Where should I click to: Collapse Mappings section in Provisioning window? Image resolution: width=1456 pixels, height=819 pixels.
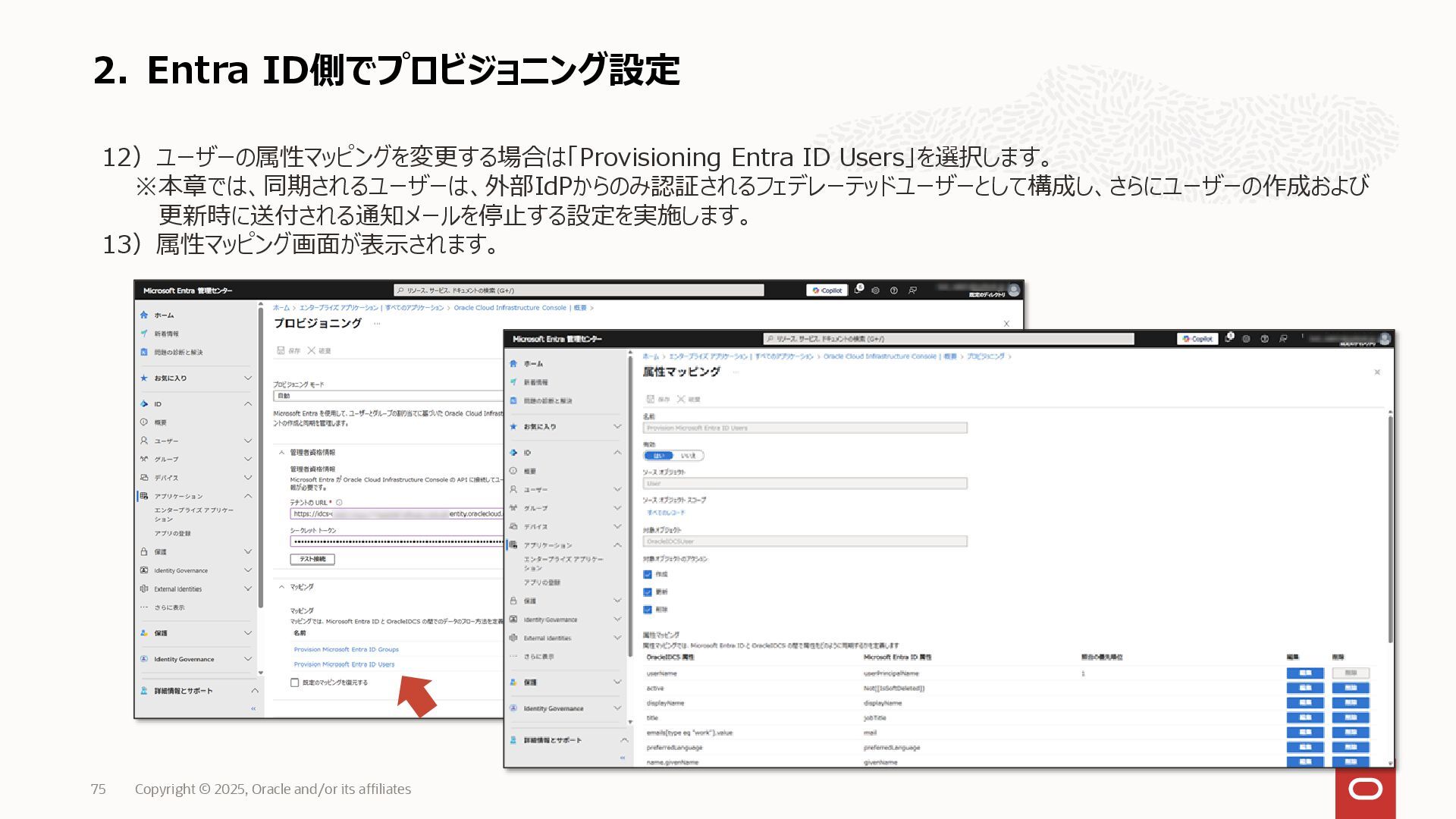click(x=281, y=587)
